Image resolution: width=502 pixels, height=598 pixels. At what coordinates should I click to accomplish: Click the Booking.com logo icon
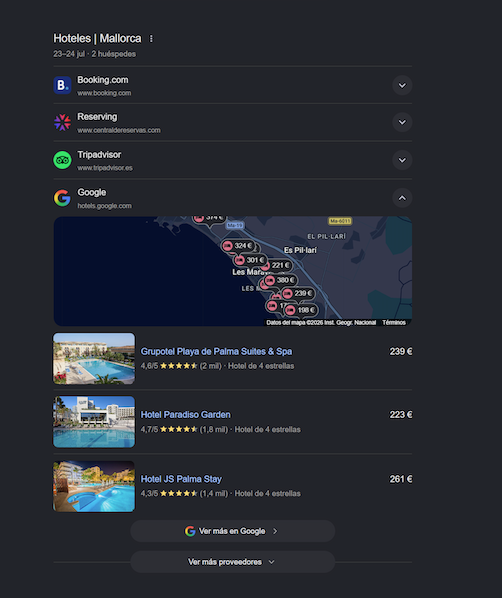coord(62,85)
